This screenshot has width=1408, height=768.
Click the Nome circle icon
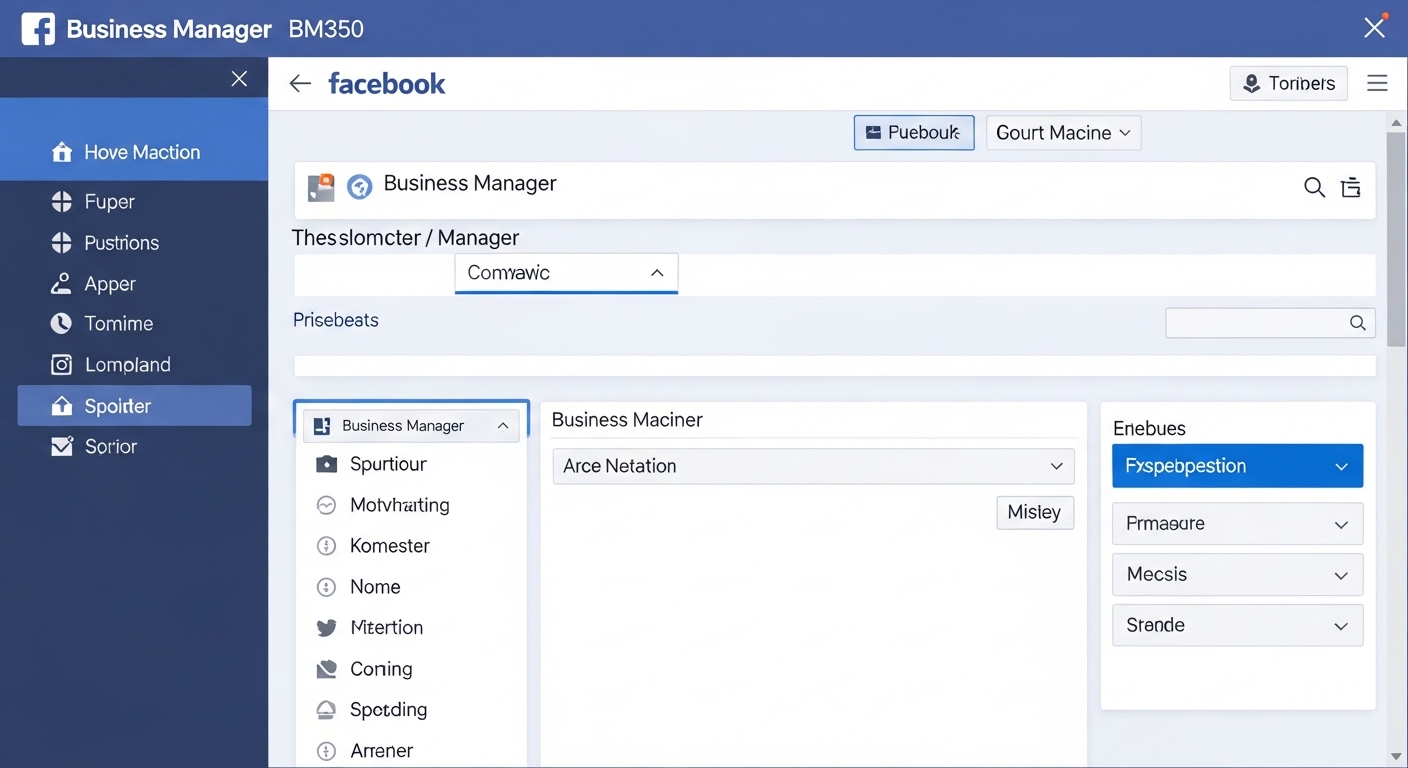[x=326, y=587]
